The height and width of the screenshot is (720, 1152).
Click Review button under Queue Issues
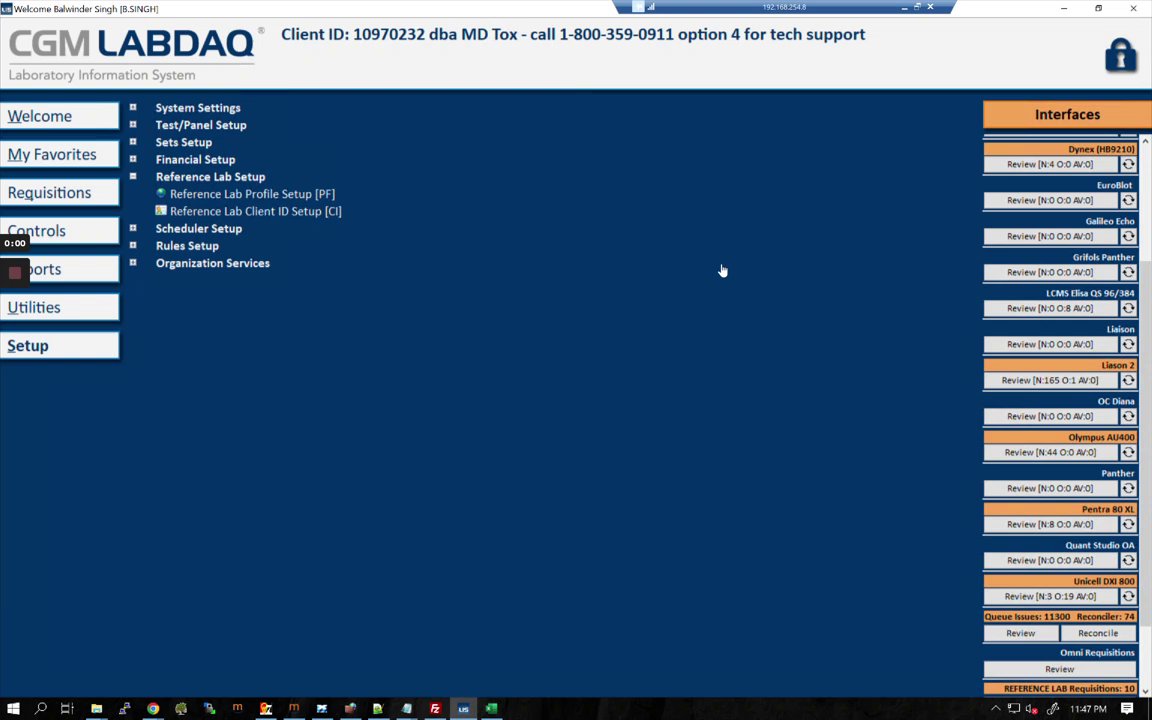pyautogui.click(x=1020, y=633)
